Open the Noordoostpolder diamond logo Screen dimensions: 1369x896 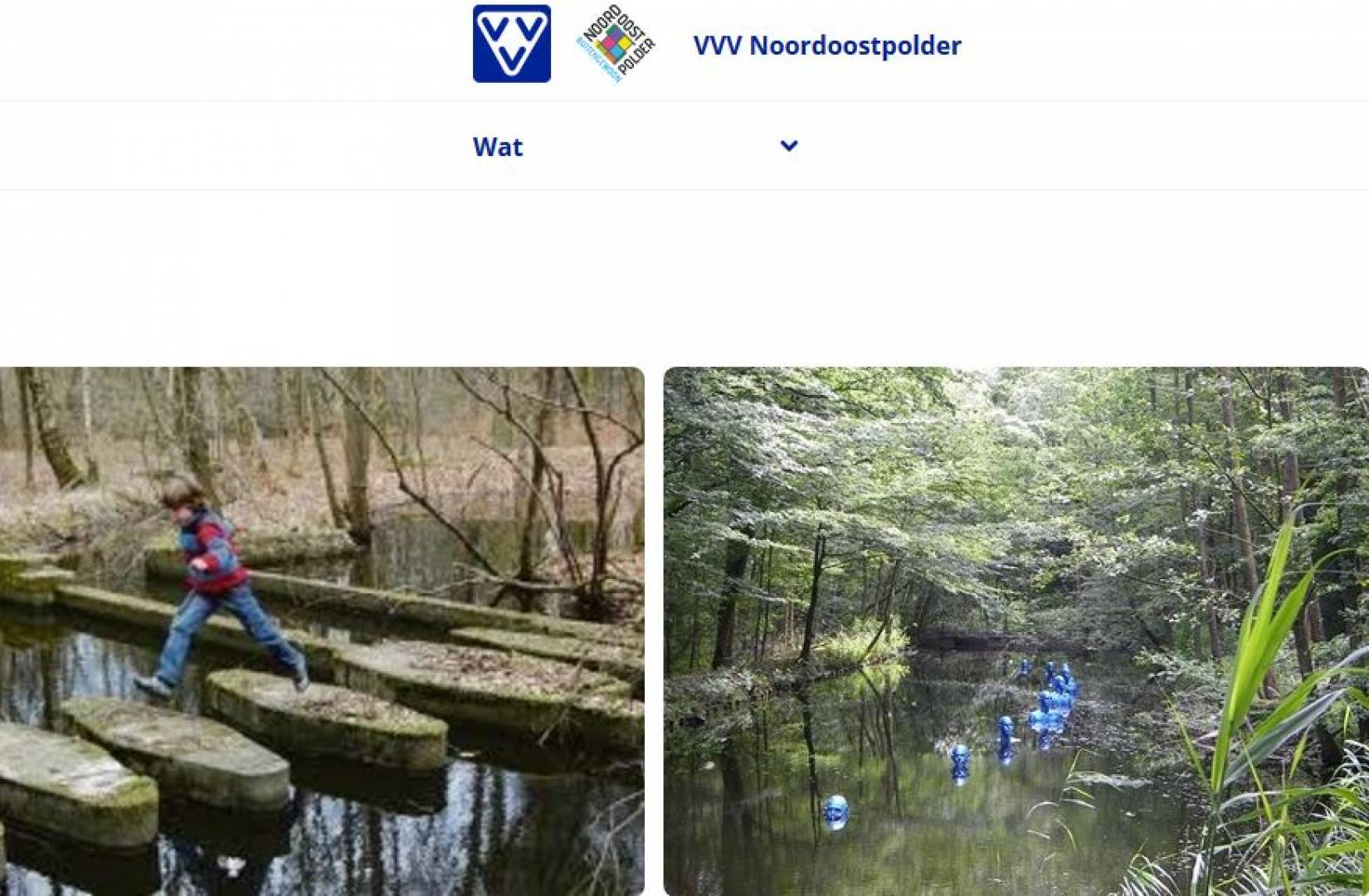pos(616,44)
